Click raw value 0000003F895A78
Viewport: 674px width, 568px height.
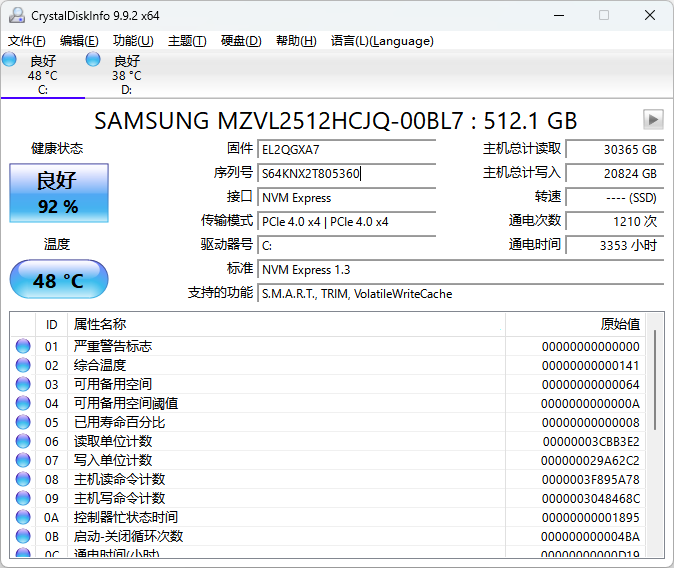tap(591, 479)
